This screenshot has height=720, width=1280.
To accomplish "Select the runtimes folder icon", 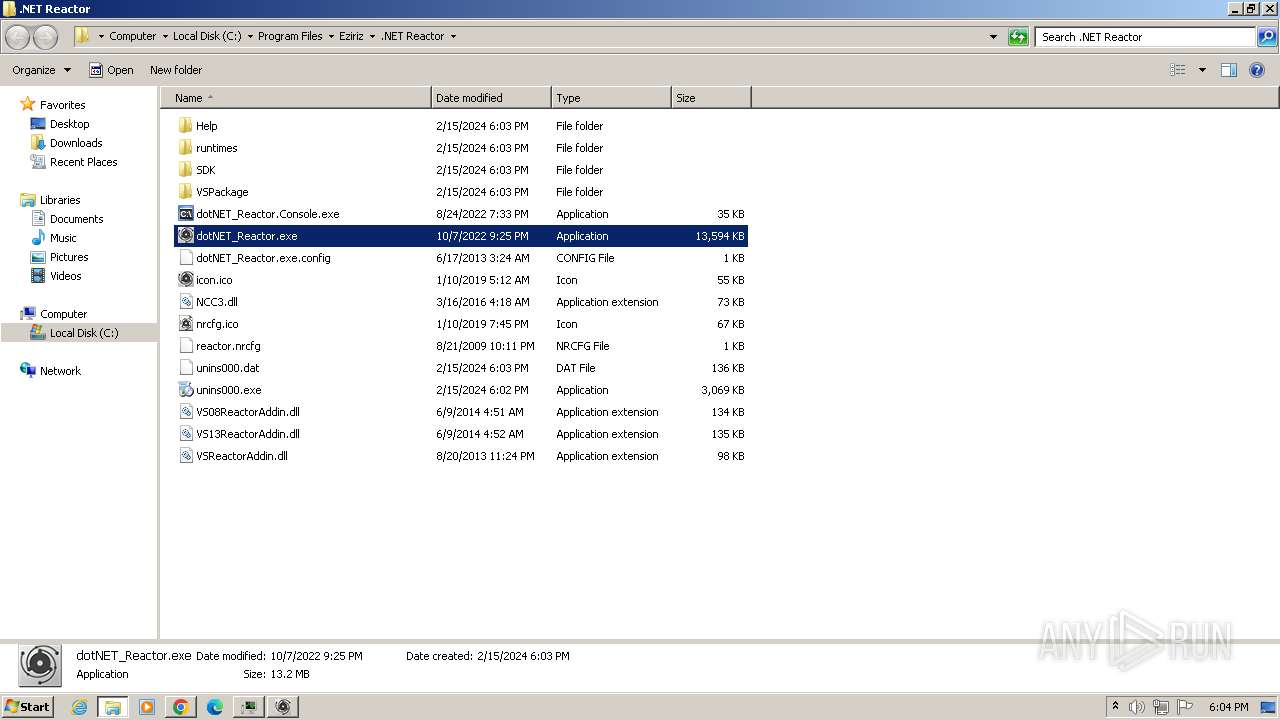I will (x=186, y=148).
